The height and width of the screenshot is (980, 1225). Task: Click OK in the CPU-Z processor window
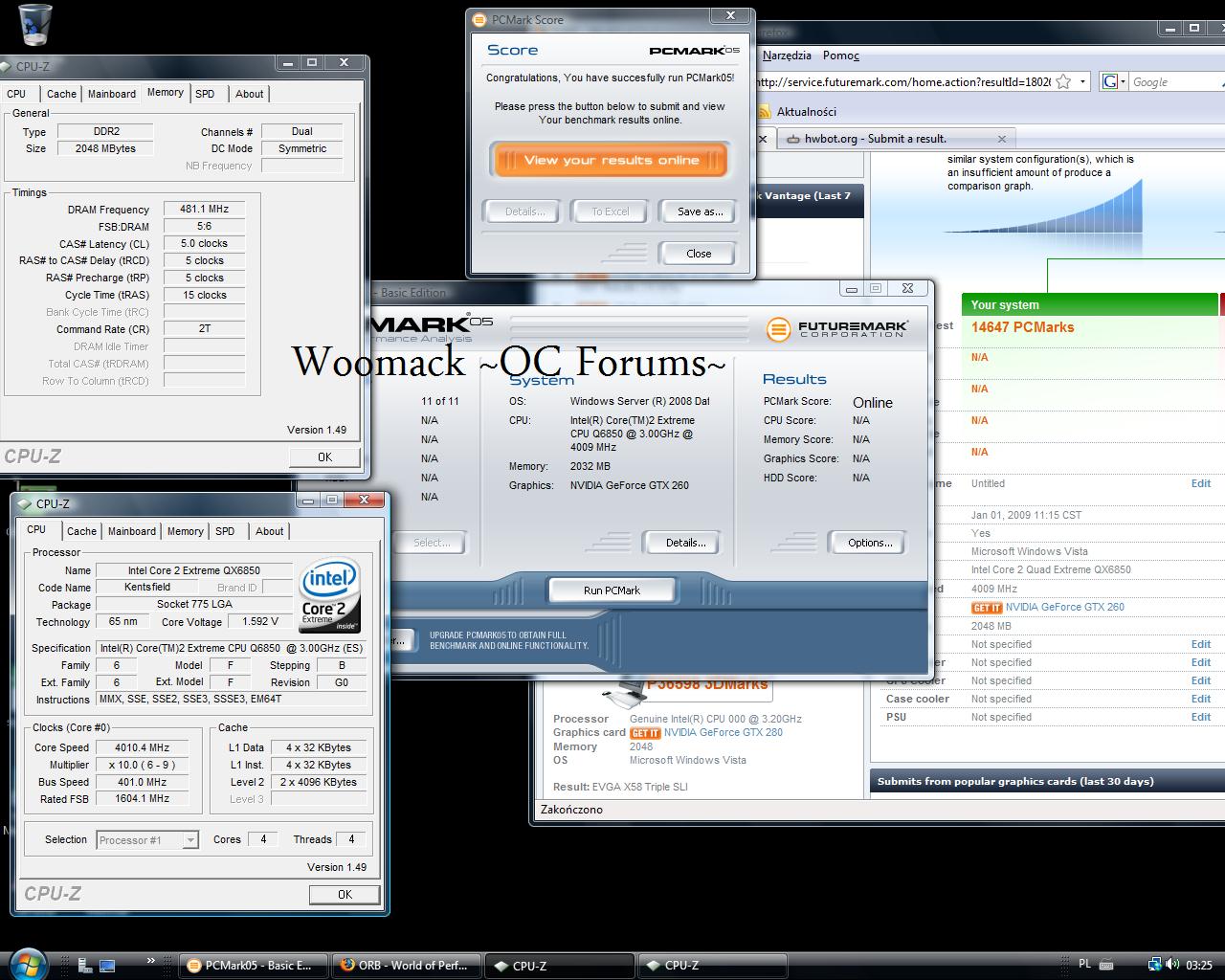(x=345, y=895)
